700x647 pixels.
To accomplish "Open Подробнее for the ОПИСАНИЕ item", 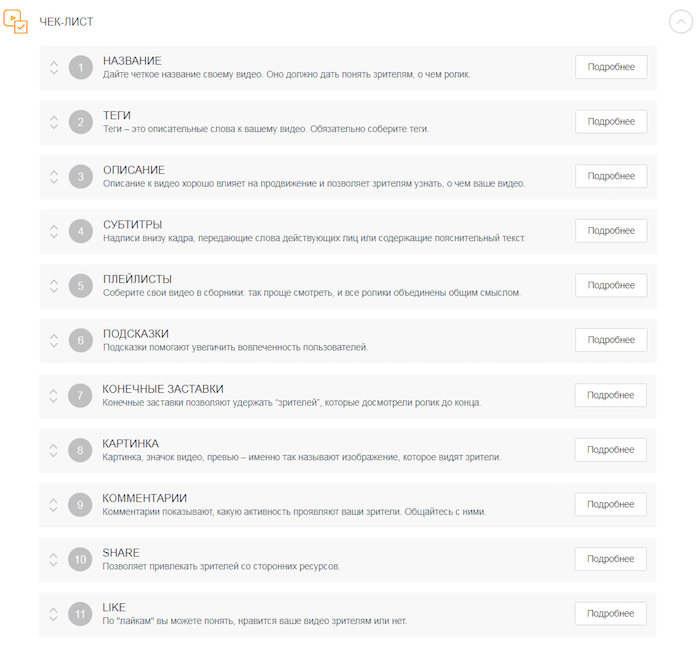I will click(x=611, y=176).
